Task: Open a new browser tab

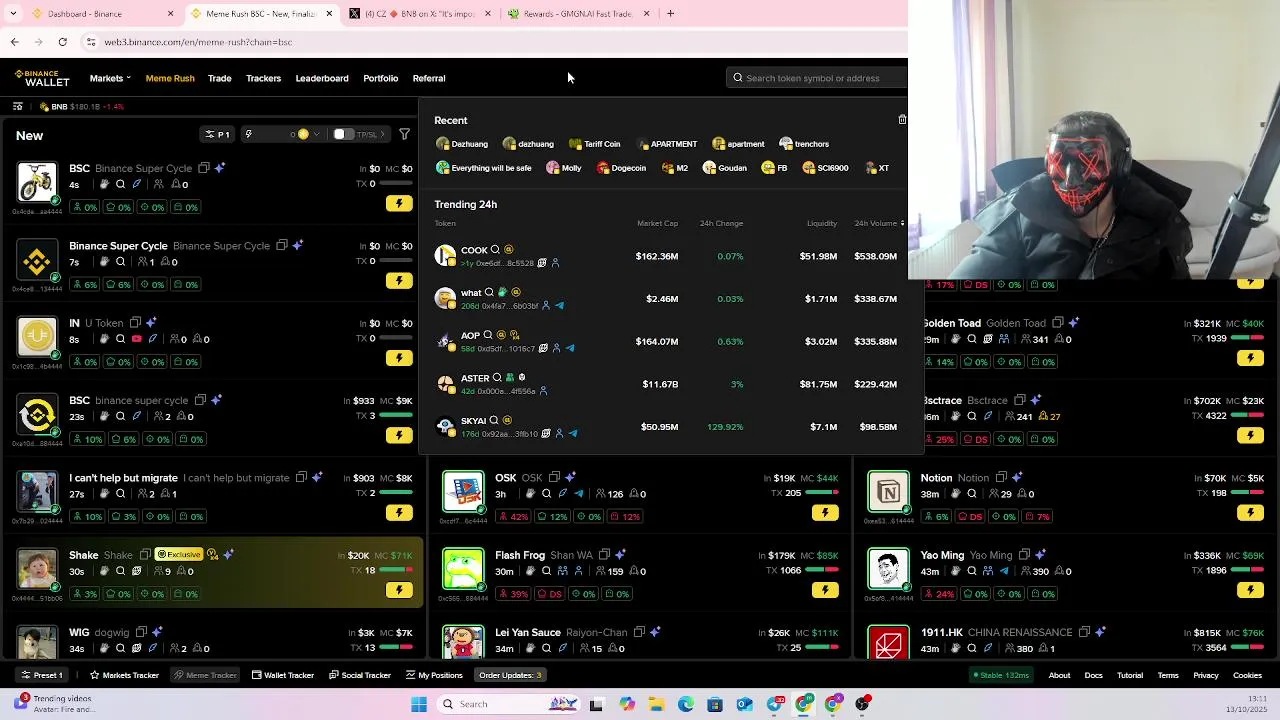Action: coord(670,14)
